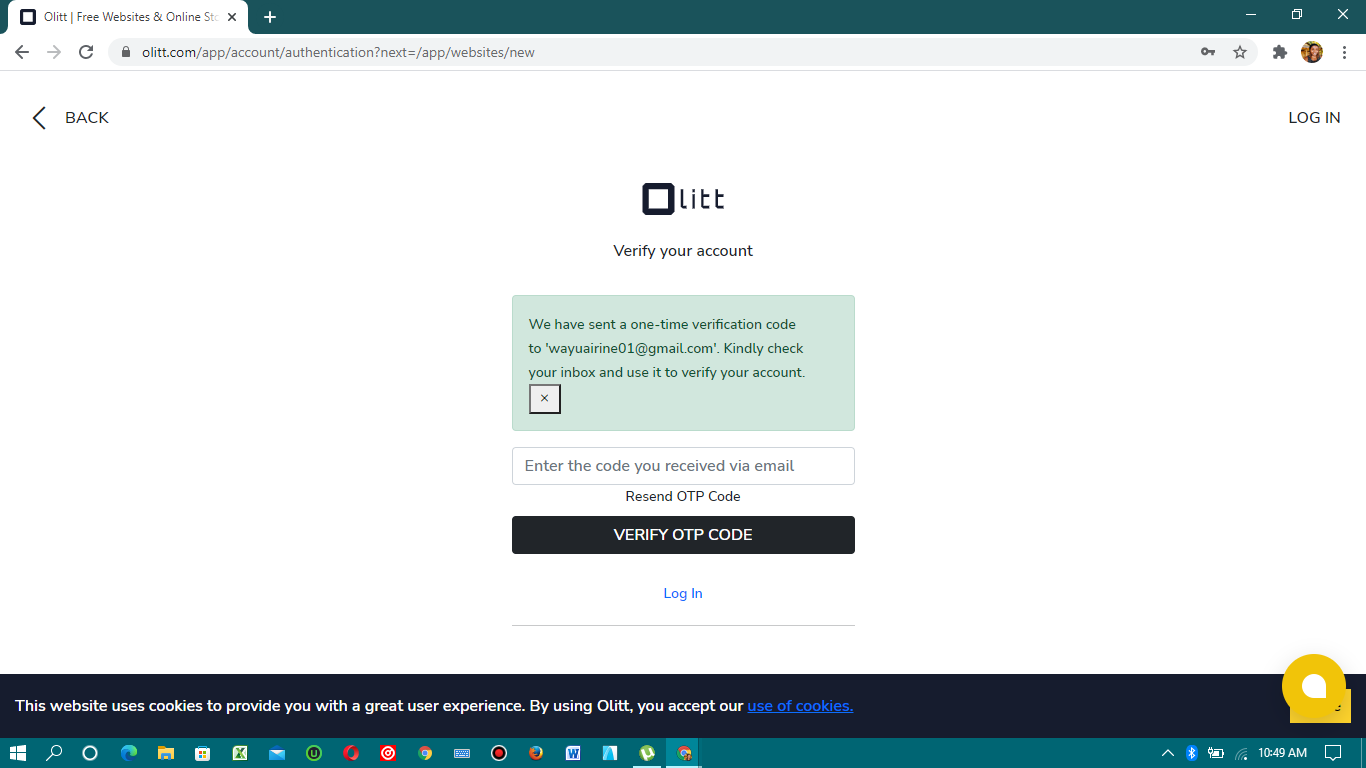Viewport: 1366px width, 768px height.
Task: Open Microsoft Store from taskbar
Action: (x=202, y=753)
